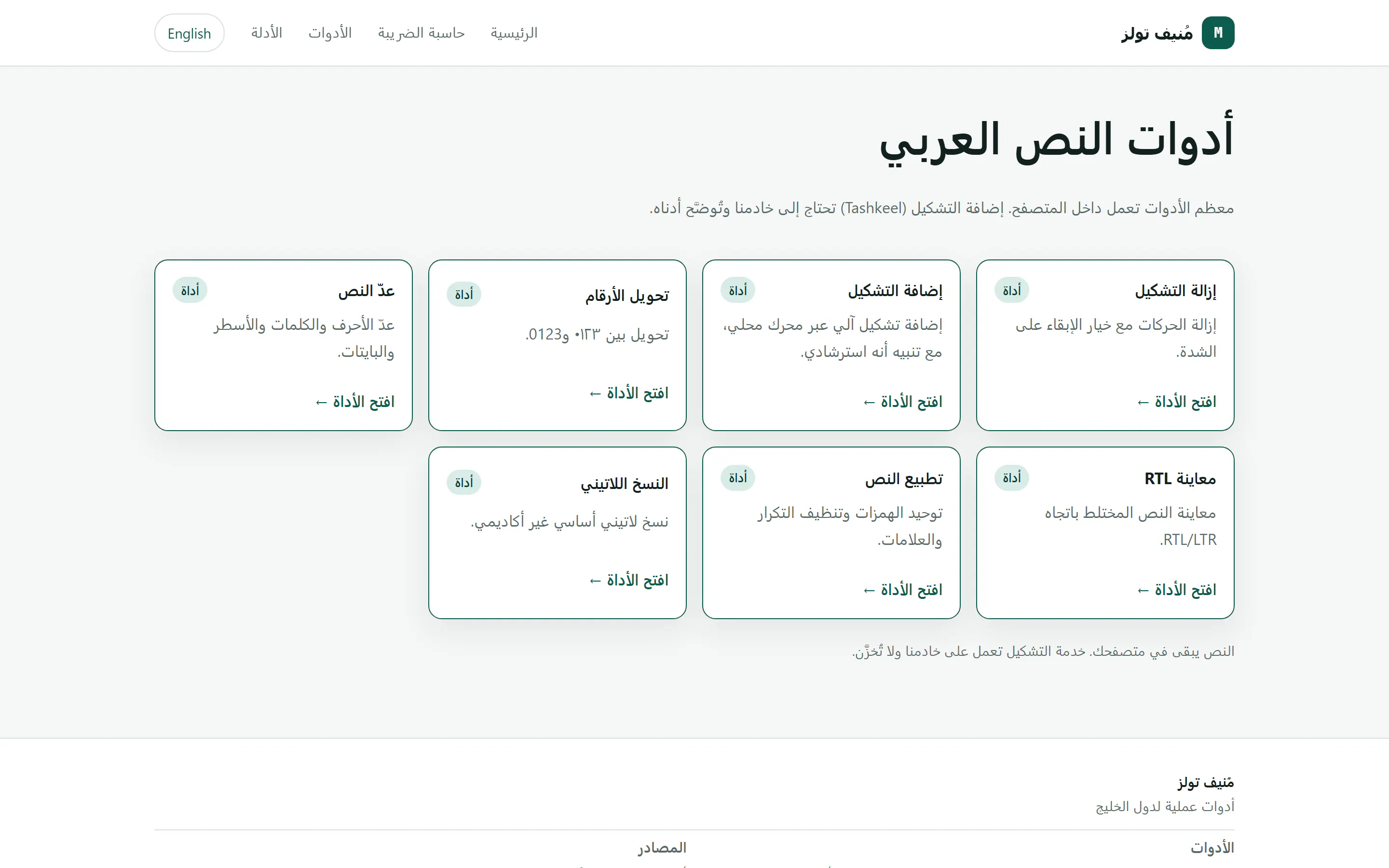Image resolution: width=1389 pixels, height=868 pixels.
Task: Select الأدوات in the top navigation
Action: (330, 33)
